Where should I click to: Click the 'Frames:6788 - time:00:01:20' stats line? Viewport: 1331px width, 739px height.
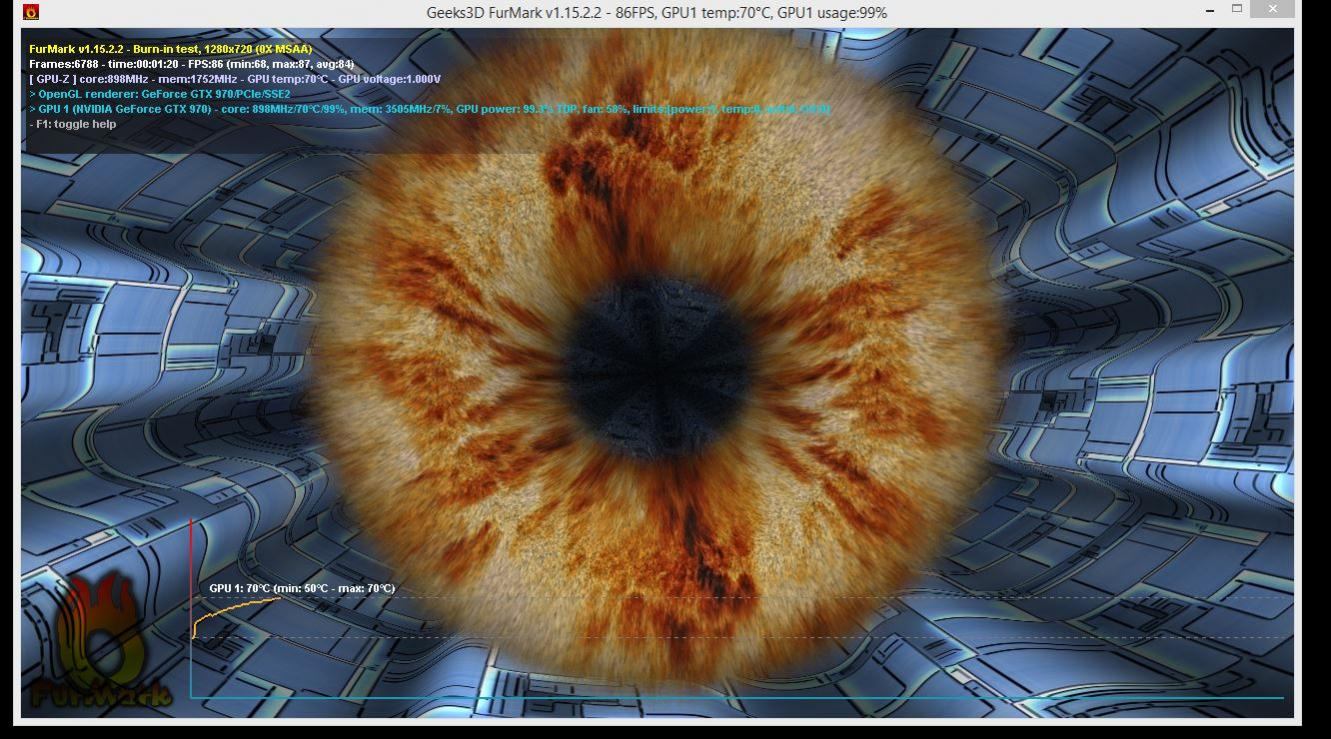coord(192,64)
